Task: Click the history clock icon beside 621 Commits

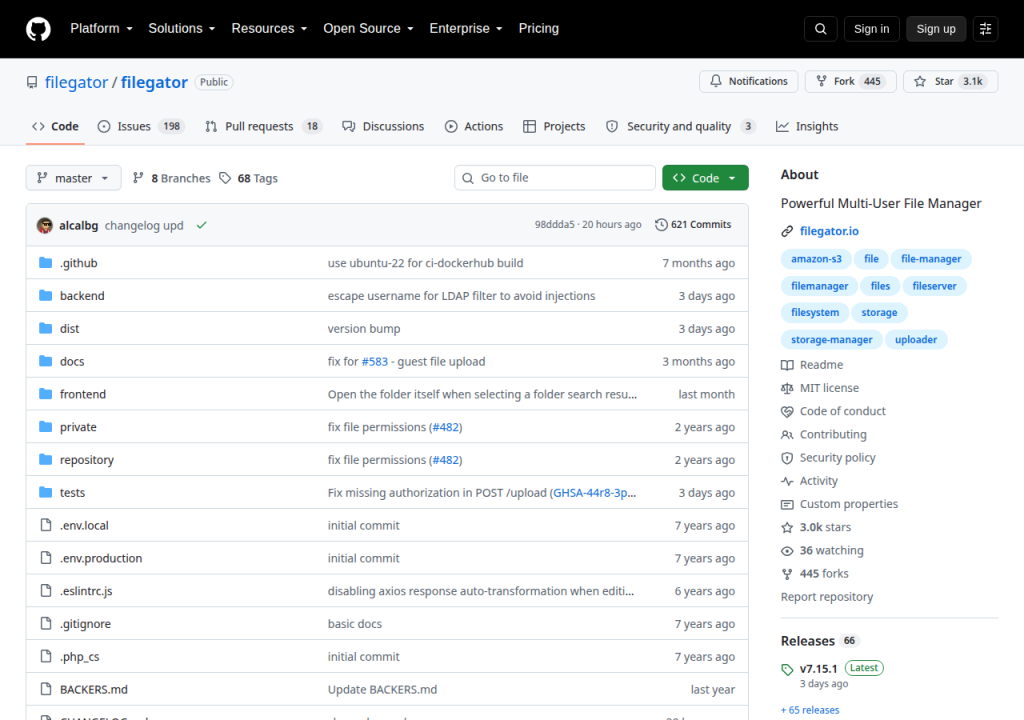Action: 661,225
